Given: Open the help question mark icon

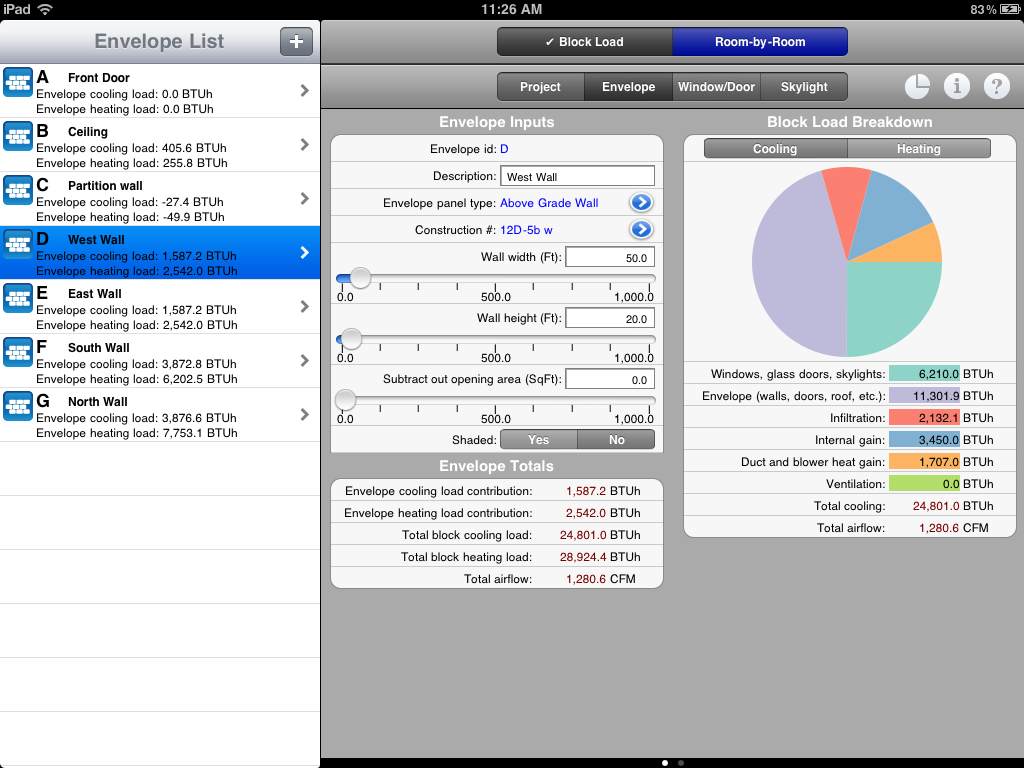Looking at the screenshot, I should tap(996, 87).
